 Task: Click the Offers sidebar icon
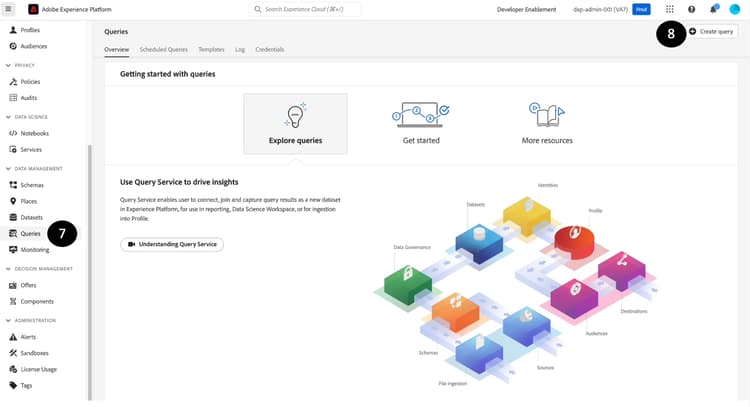(x=13, y=285)
